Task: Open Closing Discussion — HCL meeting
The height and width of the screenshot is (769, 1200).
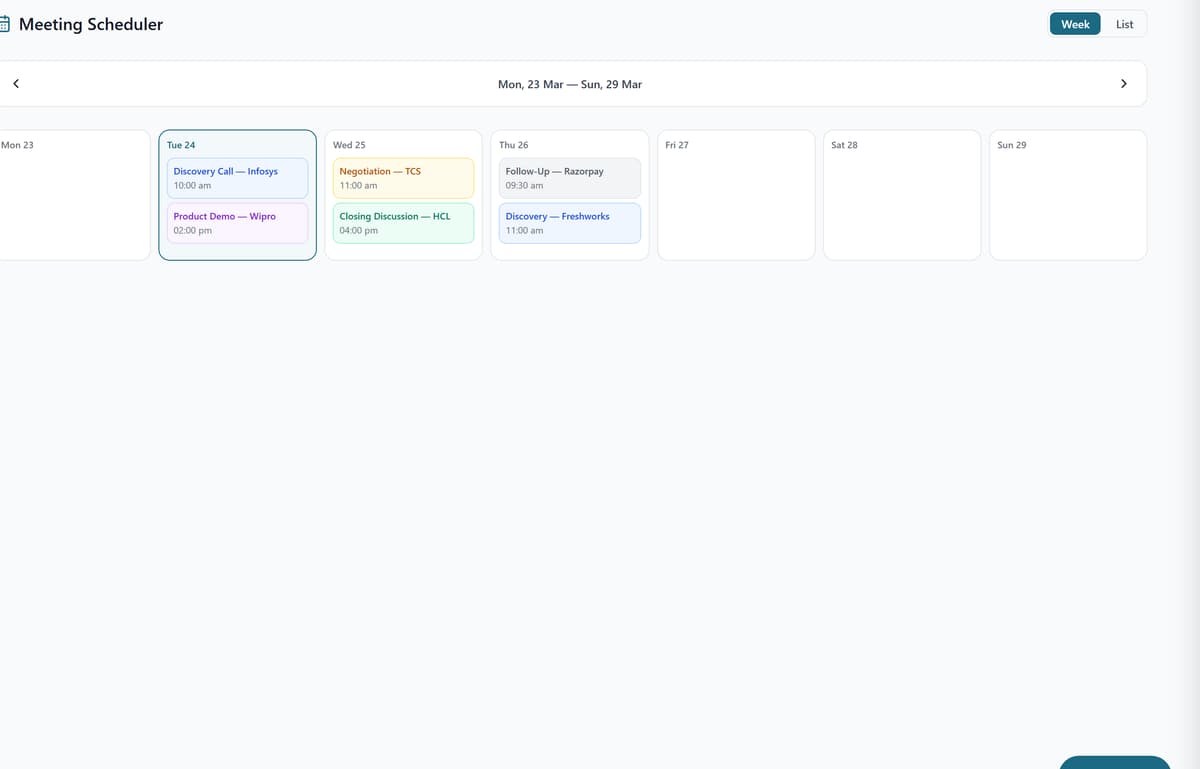Action: [404, 223]
